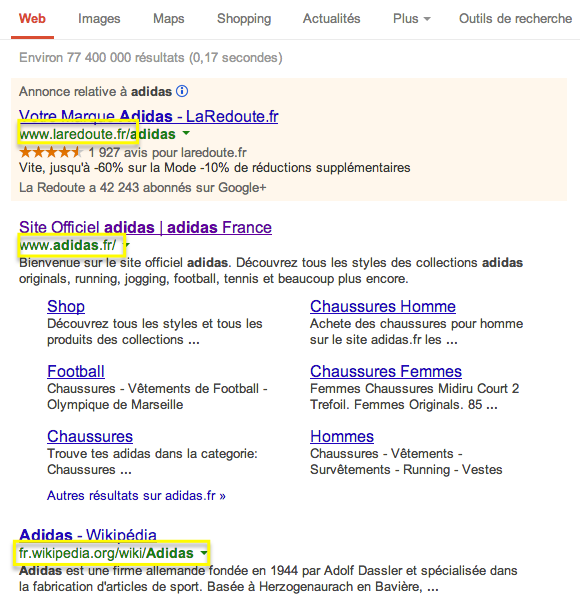Click the star rating for laredoute.fr
This screenshot has width=580, height=606.
[x=50, y=152]
